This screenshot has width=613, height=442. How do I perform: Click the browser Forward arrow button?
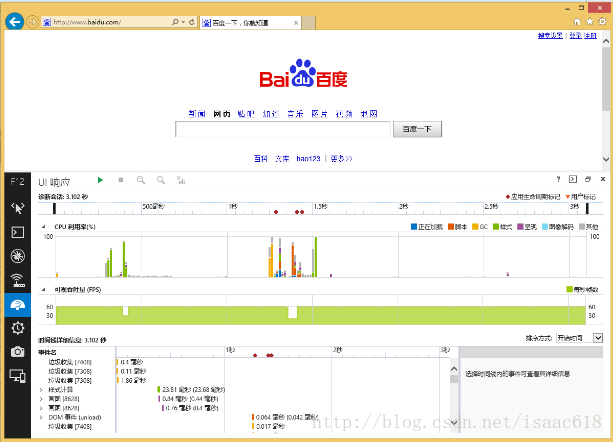[x=32, y=22]
